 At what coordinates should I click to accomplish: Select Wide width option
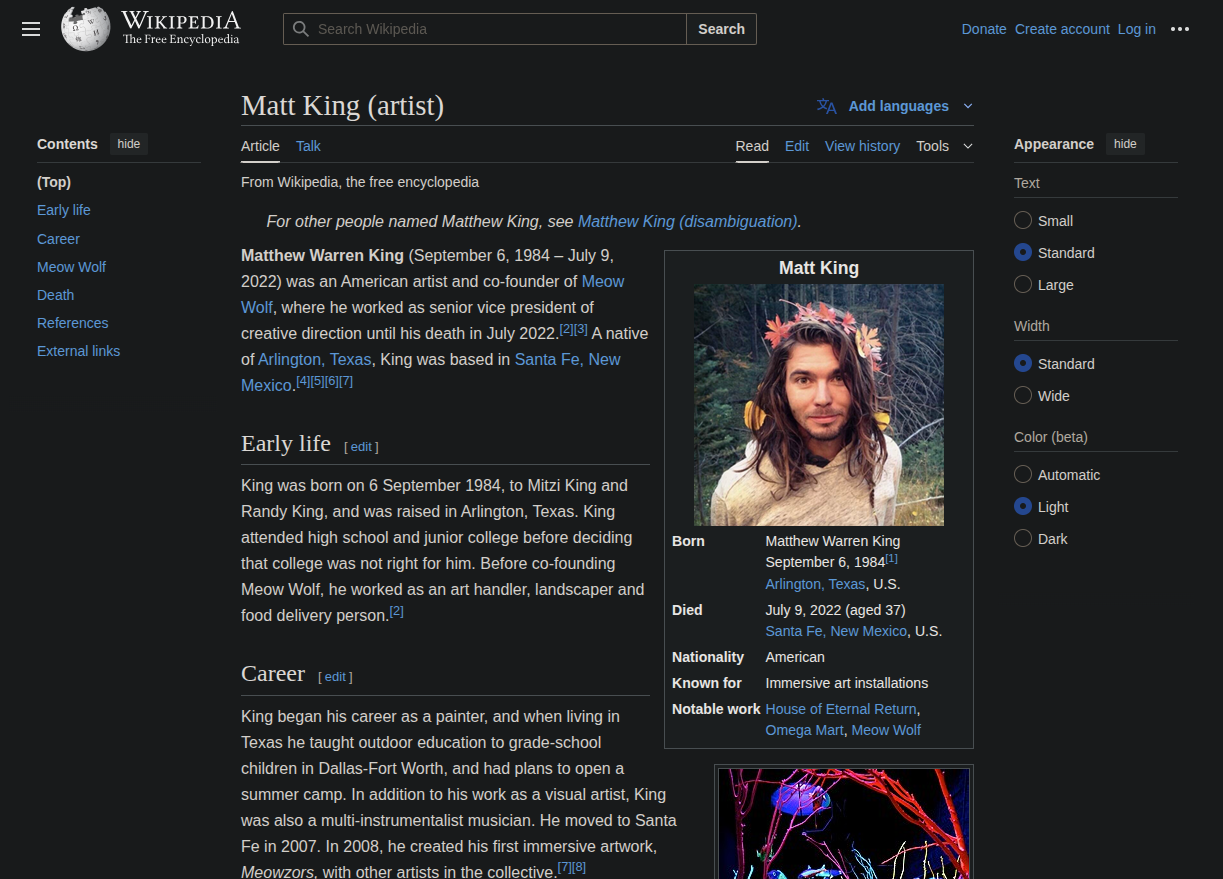point(1023,395)
